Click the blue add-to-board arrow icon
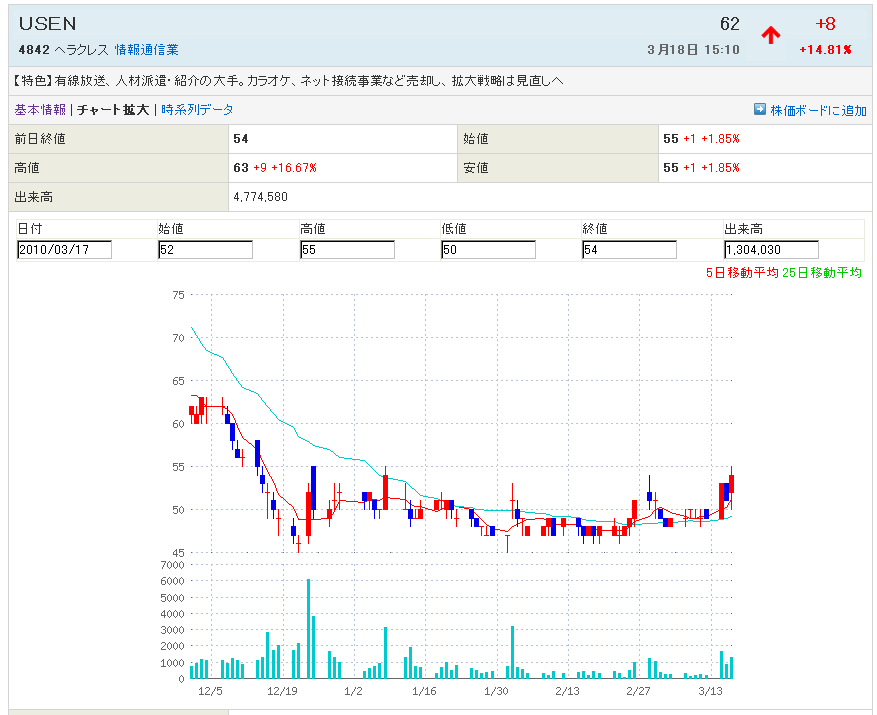Screen dimensions: 877x715 click(759, 110)
